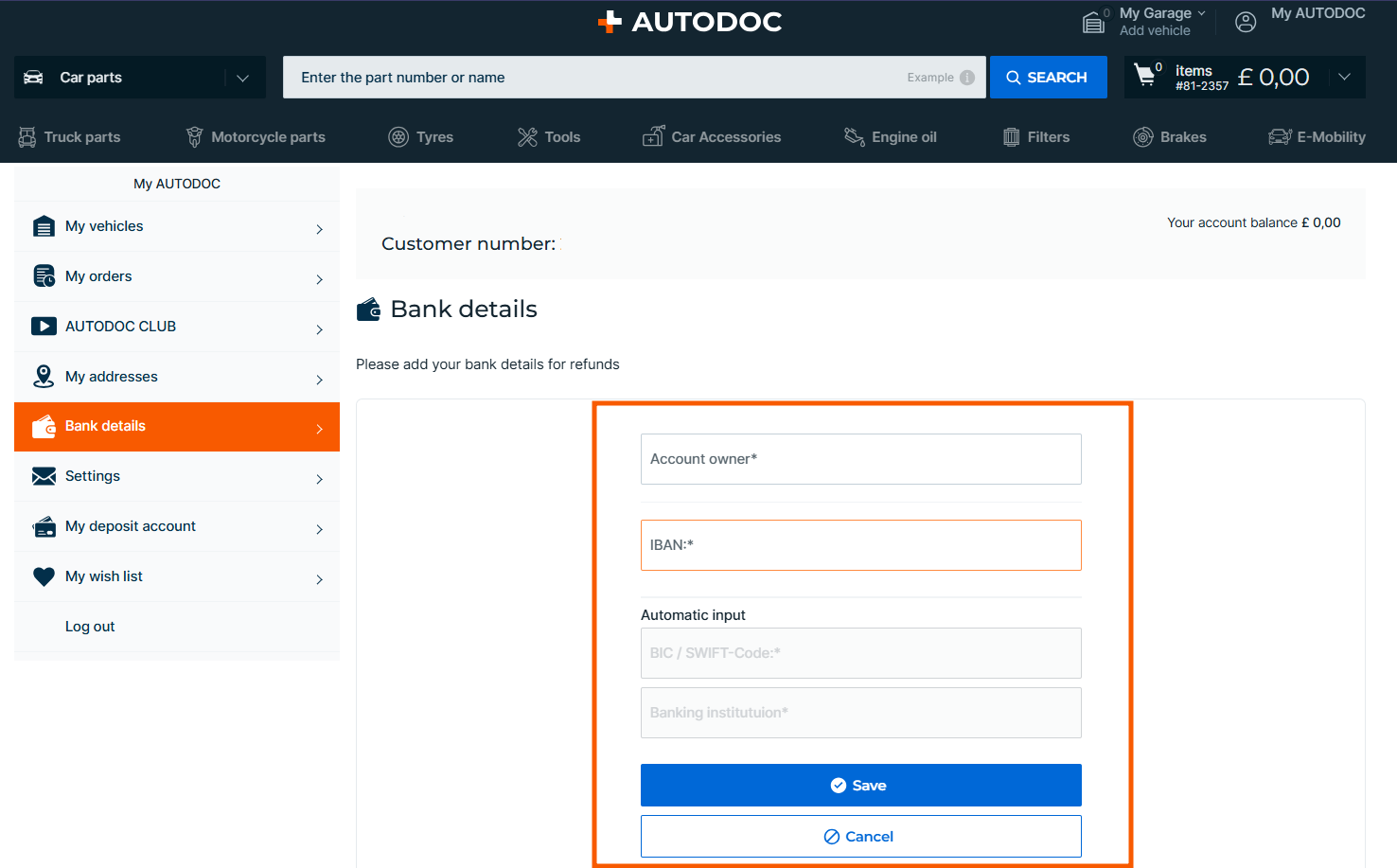Click the heart icon for My wish list
Screen dimensions: 1397x868
click(44, 576)
